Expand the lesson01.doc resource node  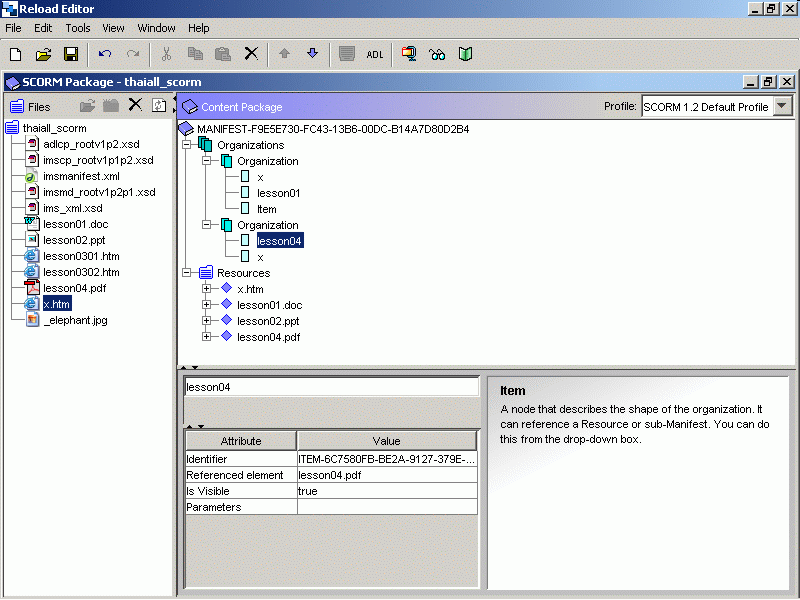click(x=207, y=305)
